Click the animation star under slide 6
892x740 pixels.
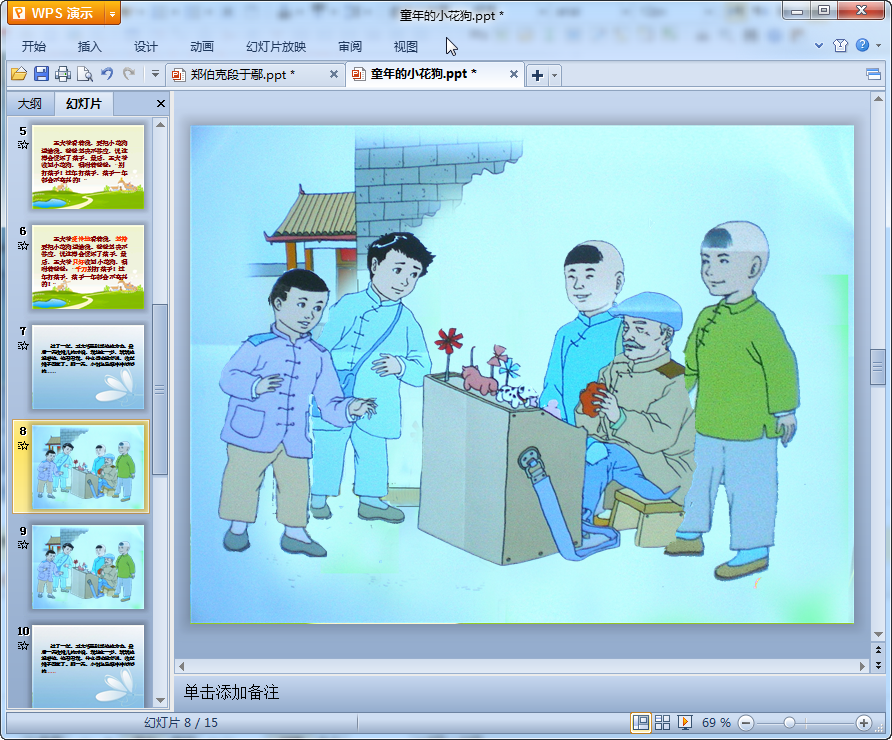23,246
